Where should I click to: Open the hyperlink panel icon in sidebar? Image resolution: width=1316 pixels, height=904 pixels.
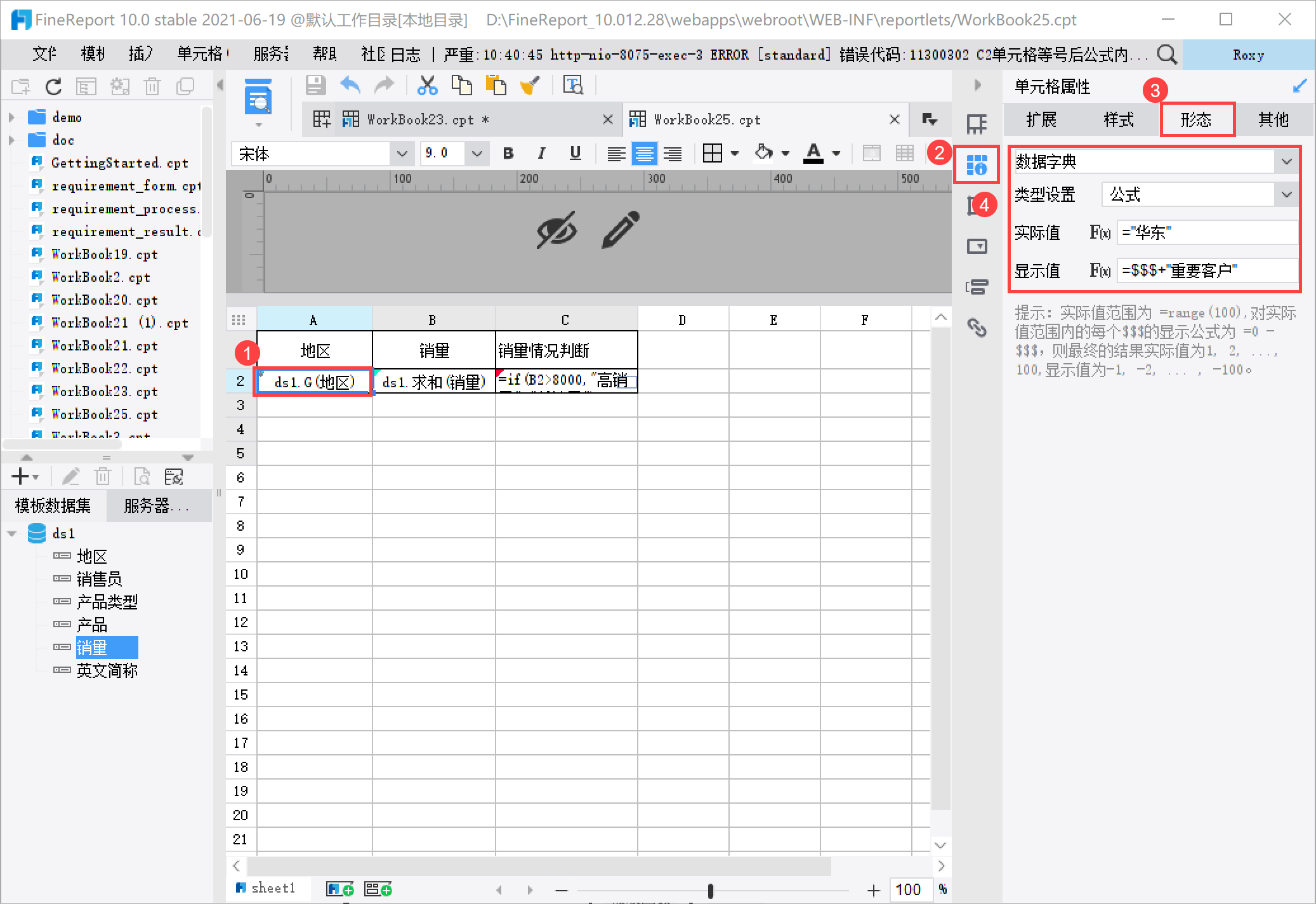977,328
